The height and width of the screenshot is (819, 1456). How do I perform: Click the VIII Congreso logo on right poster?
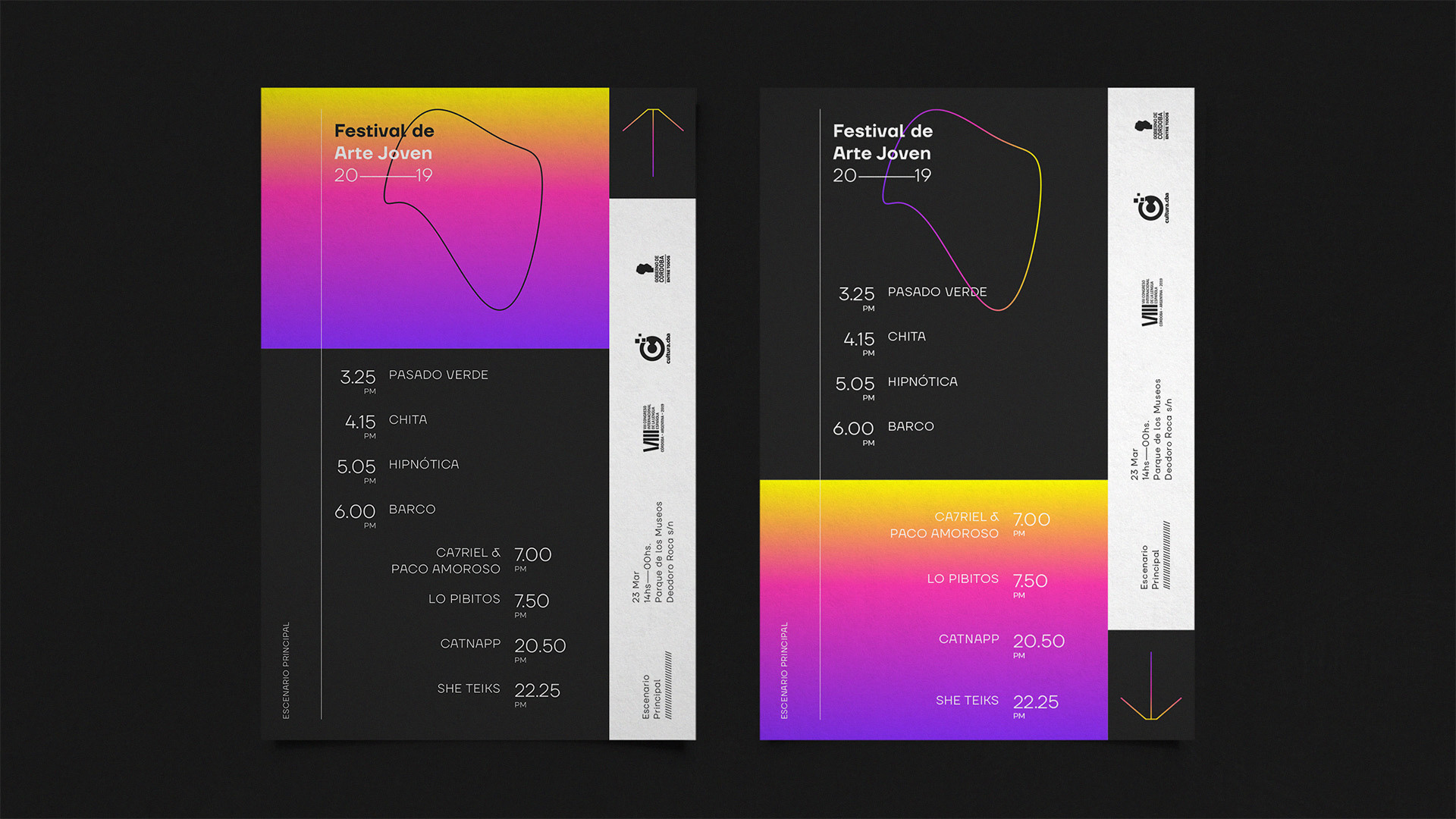tap(1151, 303)
